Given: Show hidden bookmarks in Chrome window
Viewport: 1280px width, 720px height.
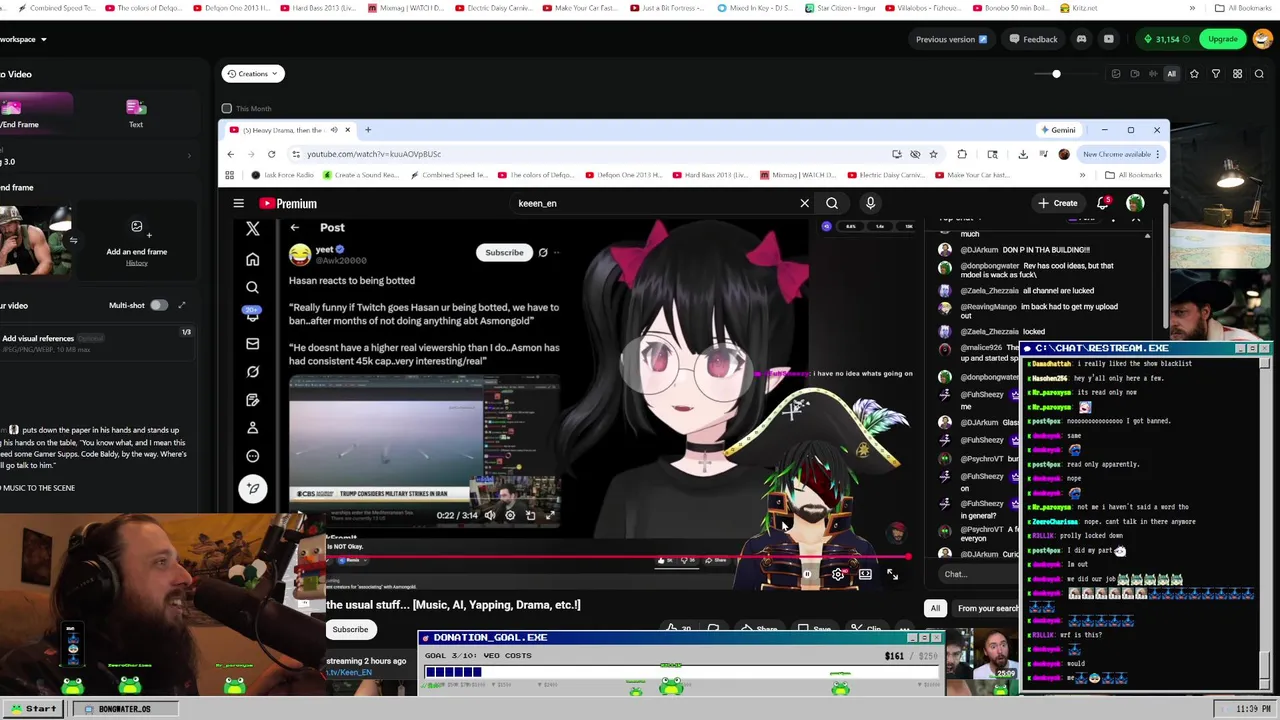Looking at the screenshot, I should click(1082, 175).
